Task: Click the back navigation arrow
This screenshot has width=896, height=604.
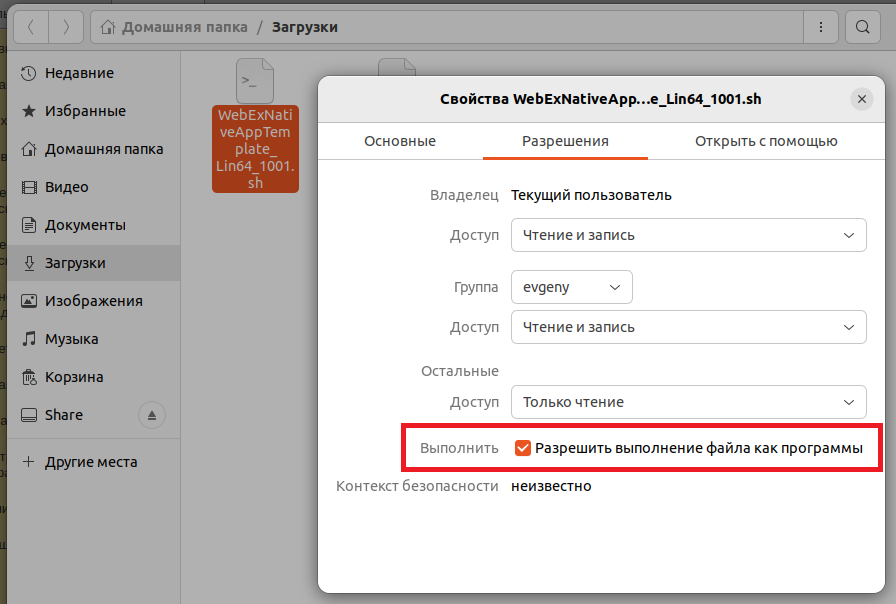Action: tap(30, 27)
